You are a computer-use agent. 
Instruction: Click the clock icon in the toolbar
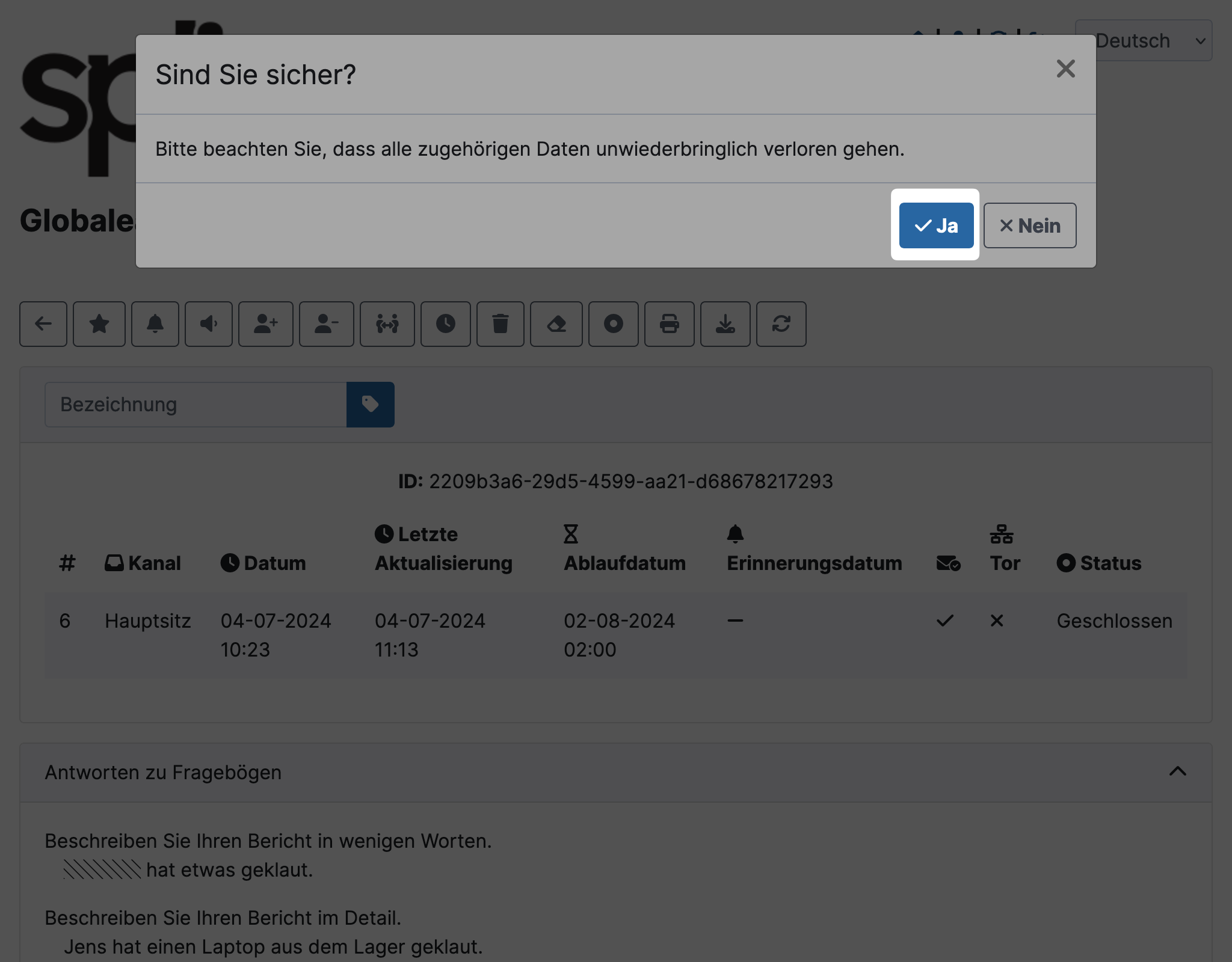(446, 324)
